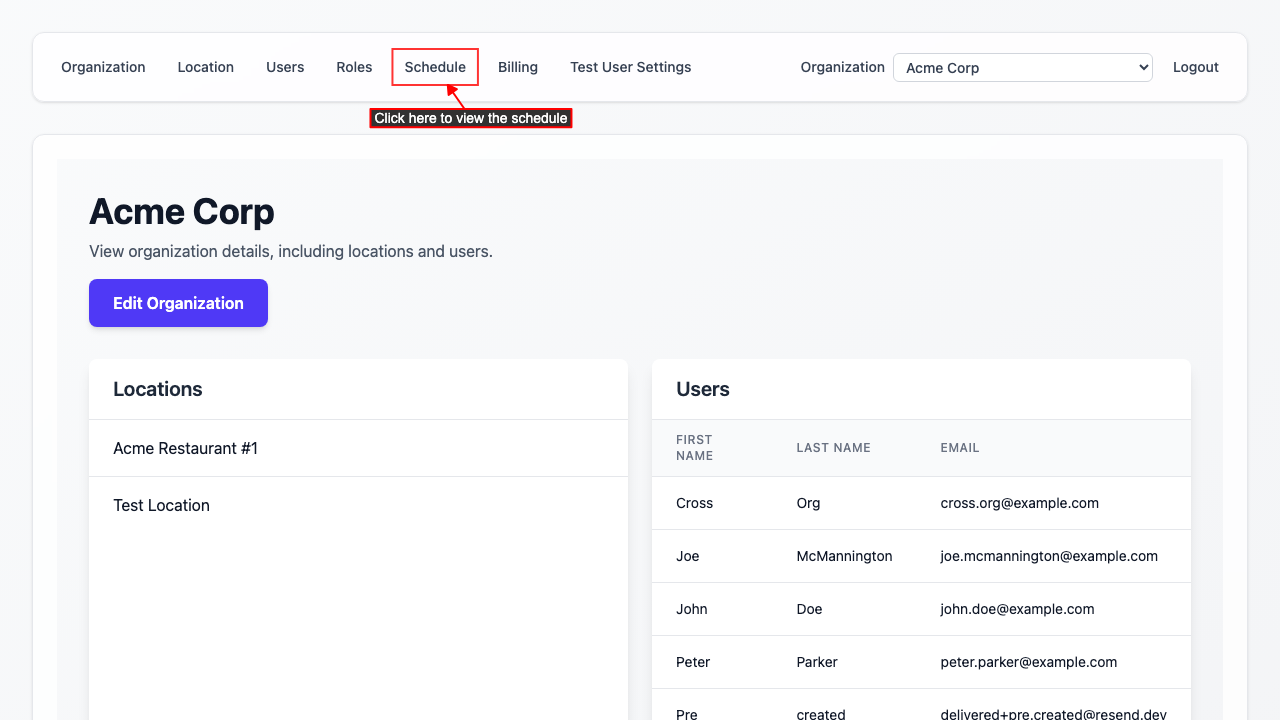Viewport: 1280px width, 720px height.
Task: Open the Acme Corp organization dropdown
Action: pyautogui.click(x=1022, y=67)
